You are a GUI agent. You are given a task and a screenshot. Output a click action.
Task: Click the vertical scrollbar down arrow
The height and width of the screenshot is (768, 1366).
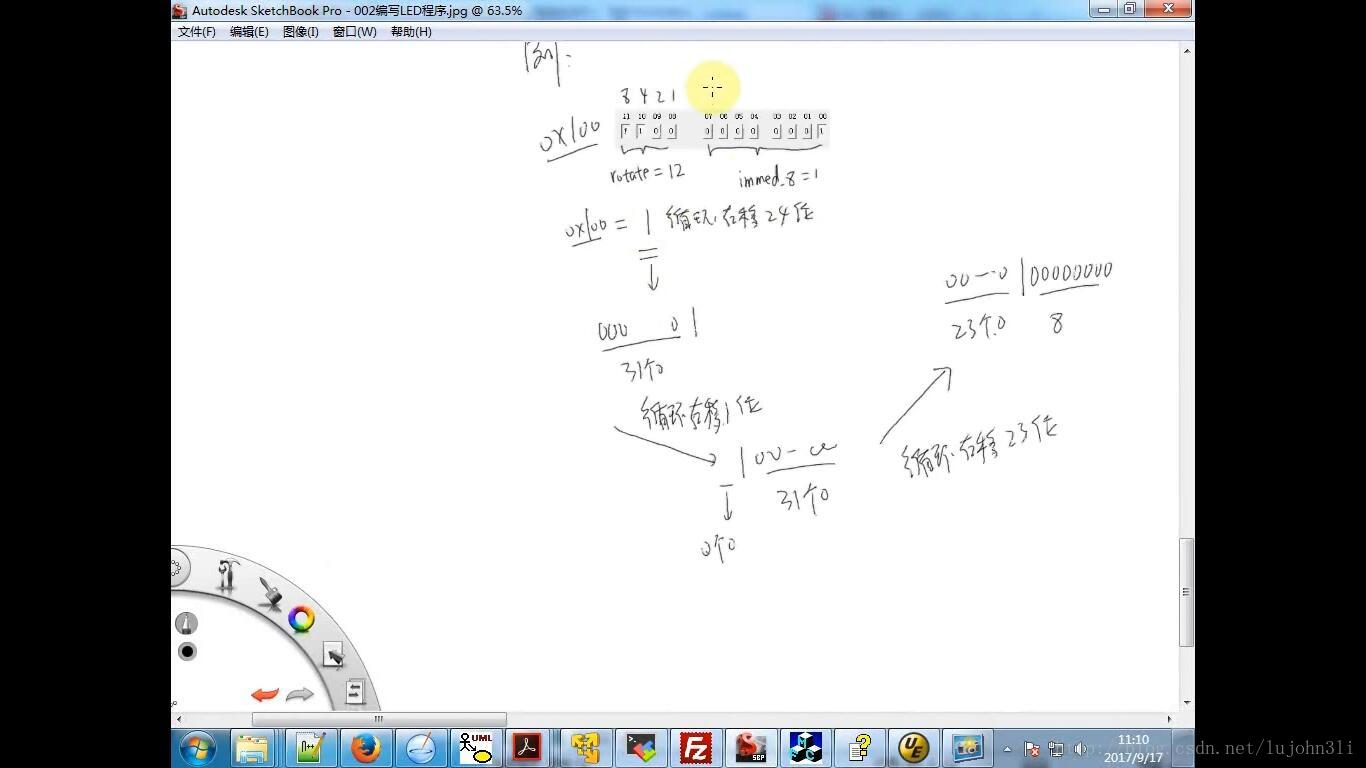click(1187, 703)
